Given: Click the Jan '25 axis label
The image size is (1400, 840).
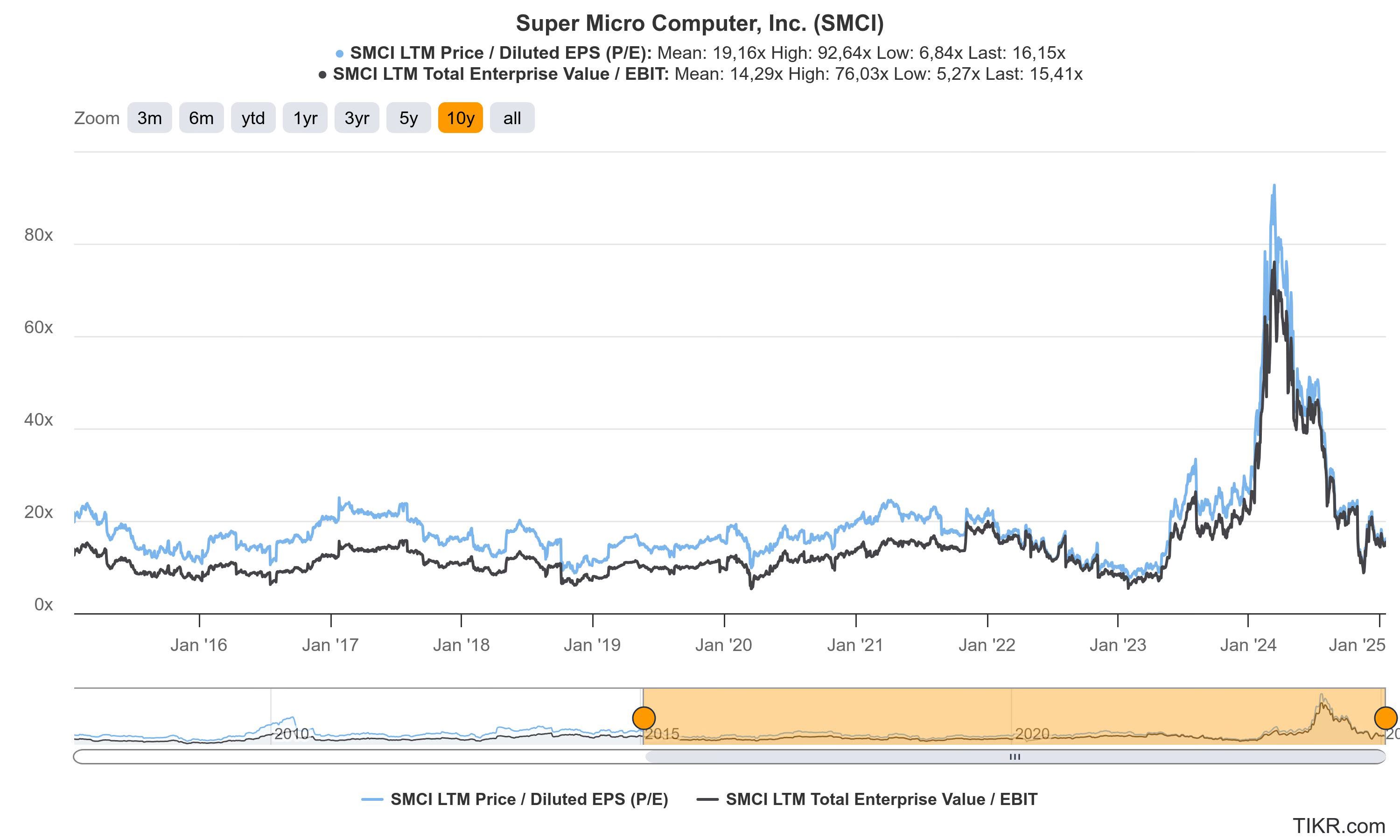Looking at the screenshot, I should pos(1357,645).
